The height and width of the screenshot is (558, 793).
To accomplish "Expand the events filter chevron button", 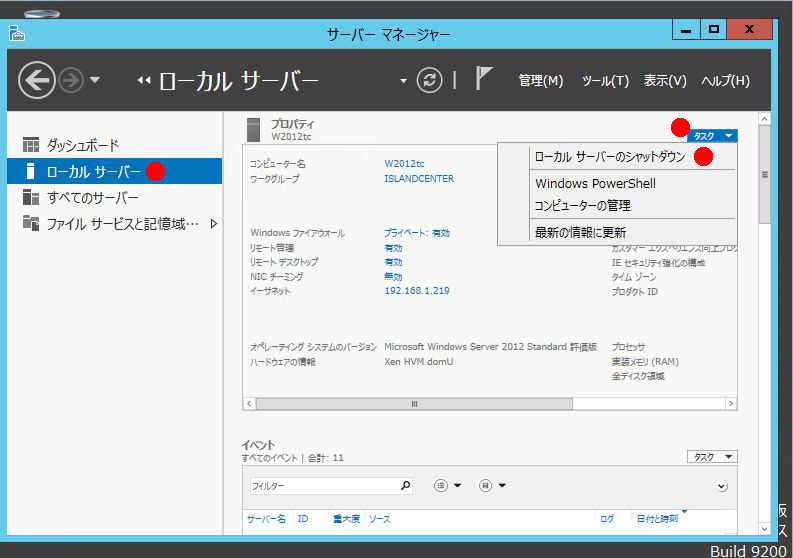I will coord(722,486).
